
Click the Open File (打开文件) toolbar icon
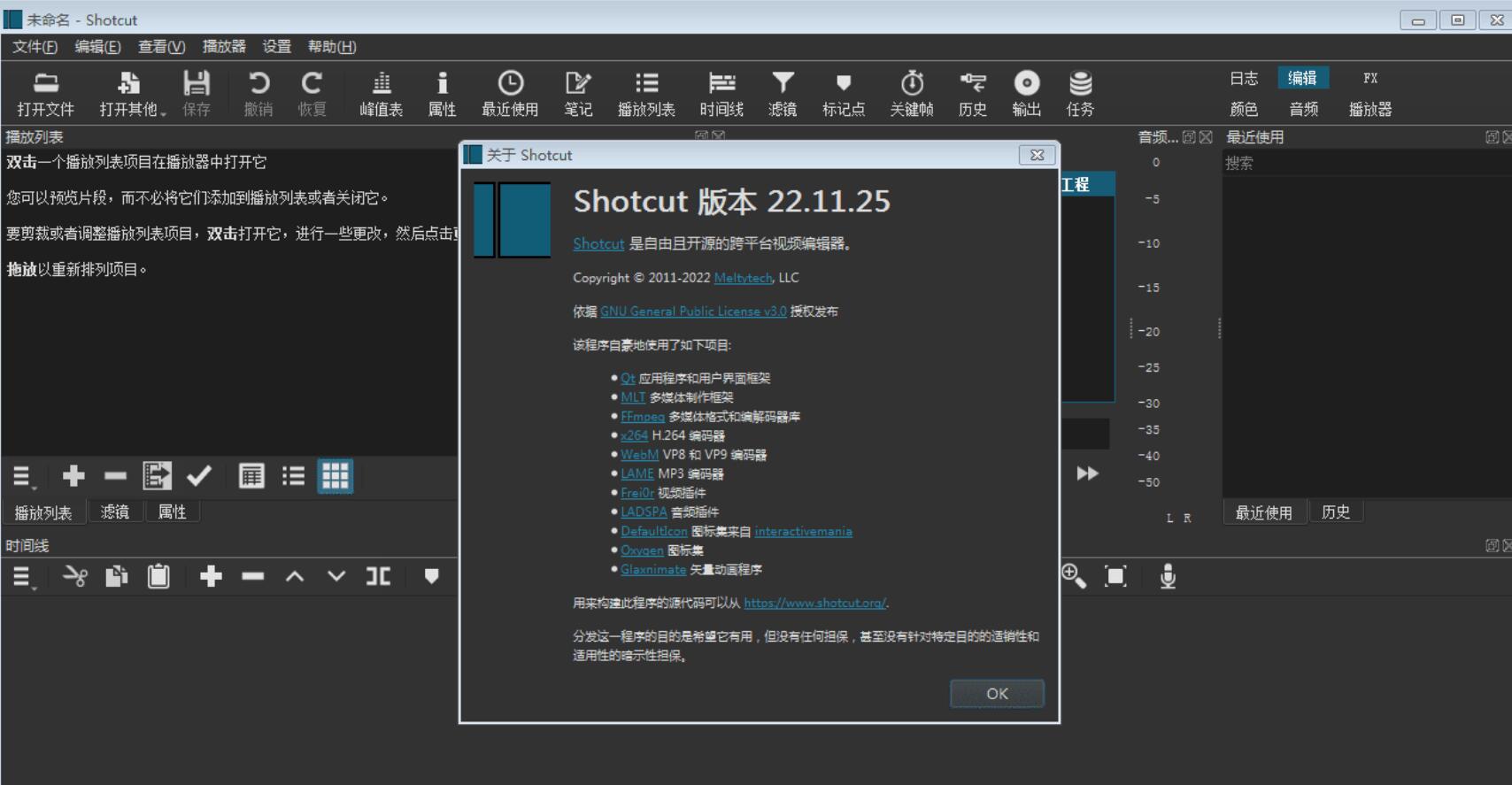pyautogui.click(x=46, y=93)
